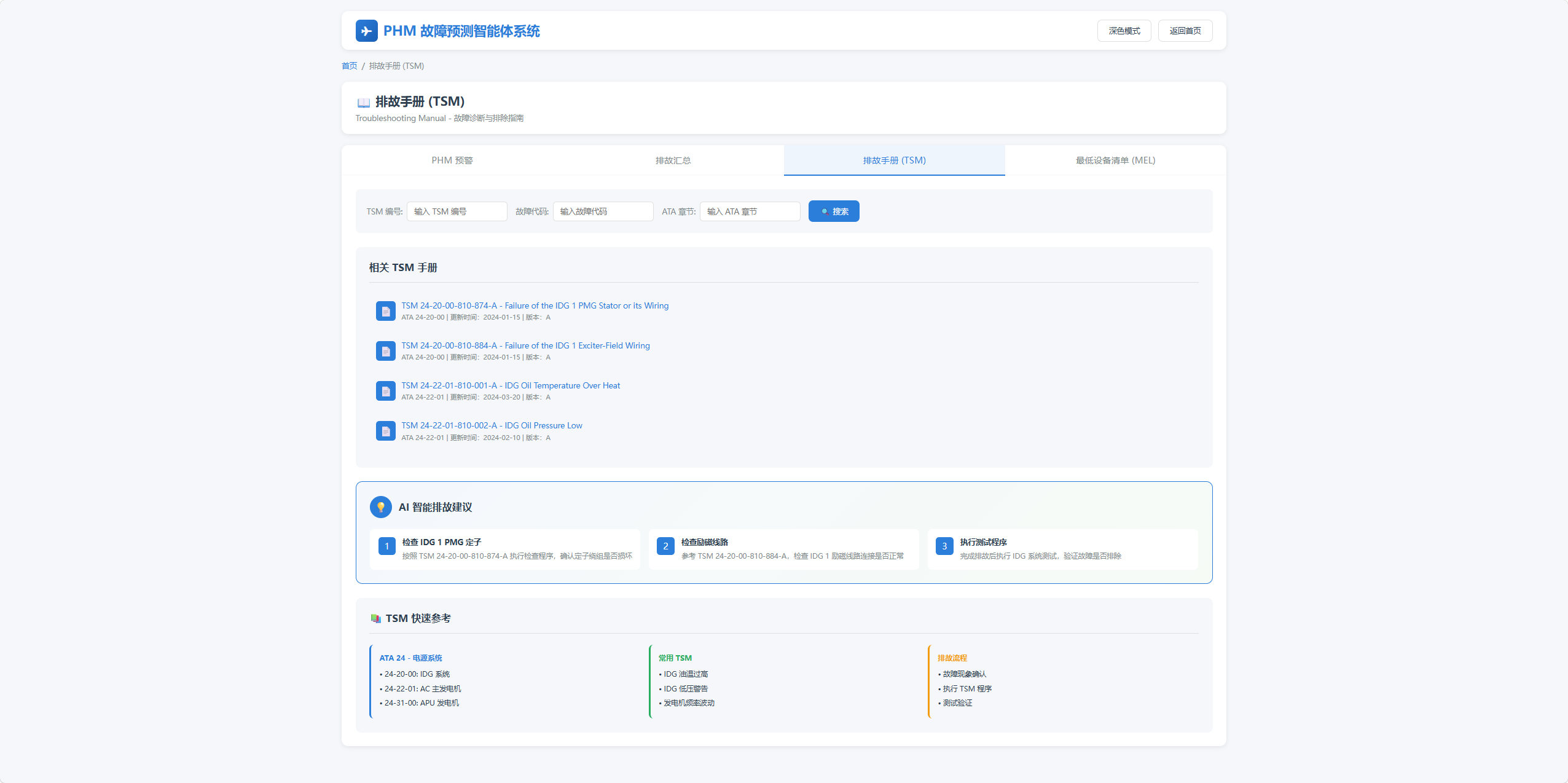Focus the 故障代码 input field
1568x783 pixels.
click(x=603, y=211)
